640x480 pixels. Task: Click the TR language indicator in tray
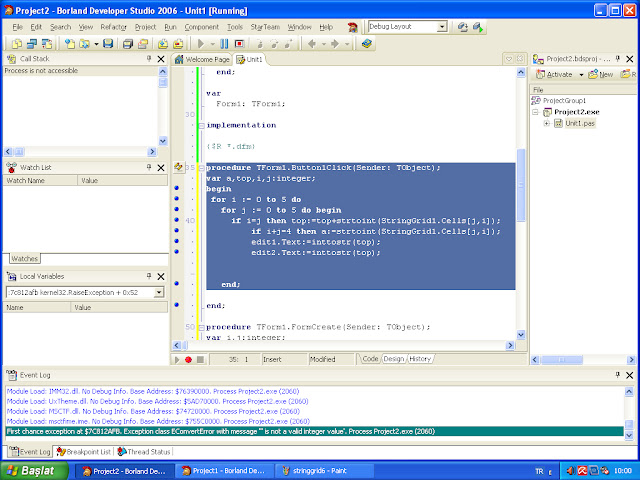pos(539,471)
